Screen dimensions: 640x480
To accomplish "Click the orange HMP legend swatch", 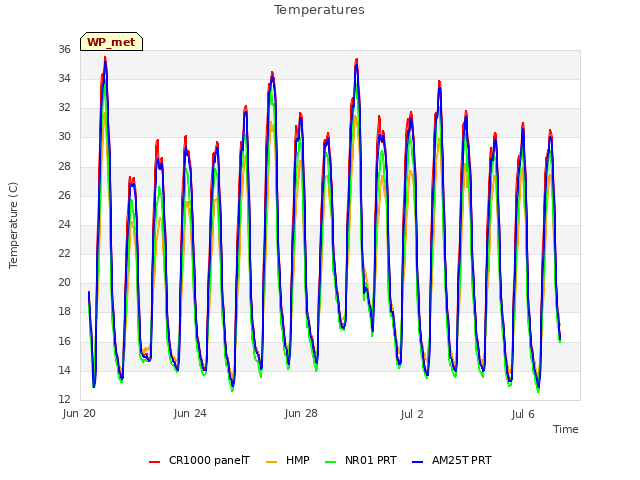I will coord(271,462).
